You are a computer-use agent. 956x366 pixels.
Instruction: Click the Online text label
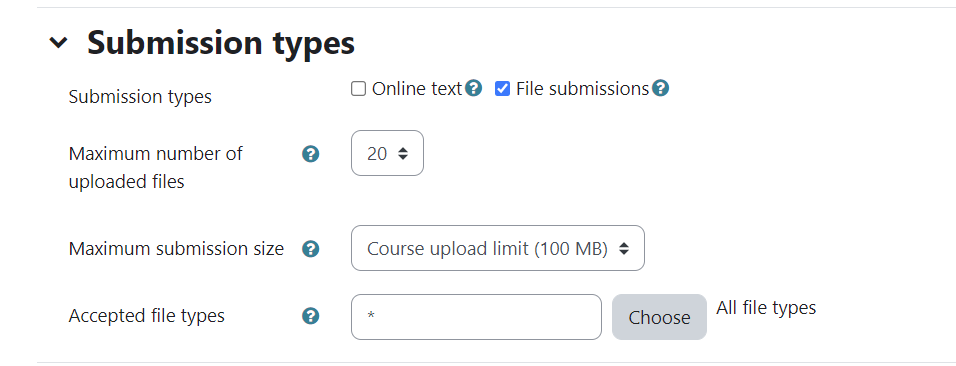click(x=417, y=89)
